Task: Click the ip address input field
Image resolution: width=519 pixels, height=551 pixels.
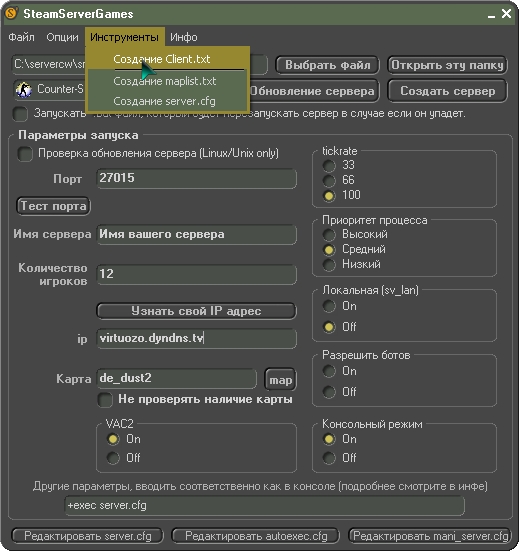Action: [196, 338]
